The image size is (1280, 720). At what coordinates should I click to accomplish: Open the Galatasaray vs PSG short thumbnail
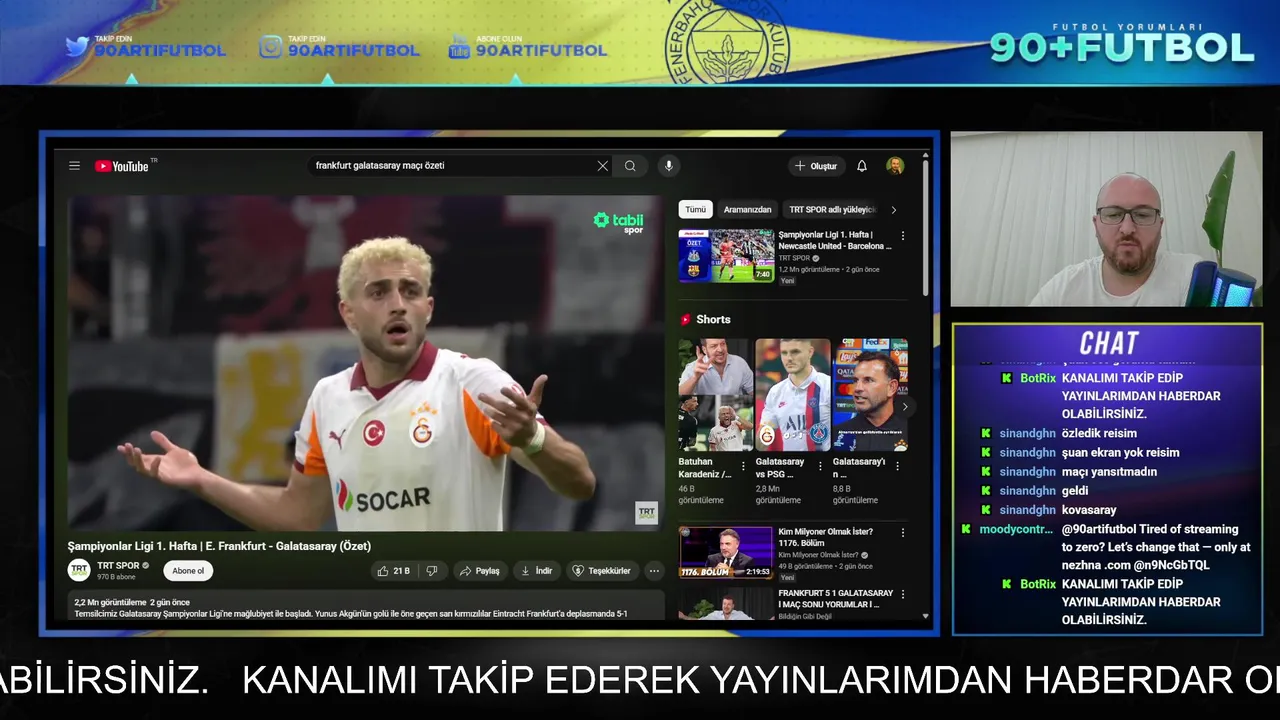pos(793,395)
